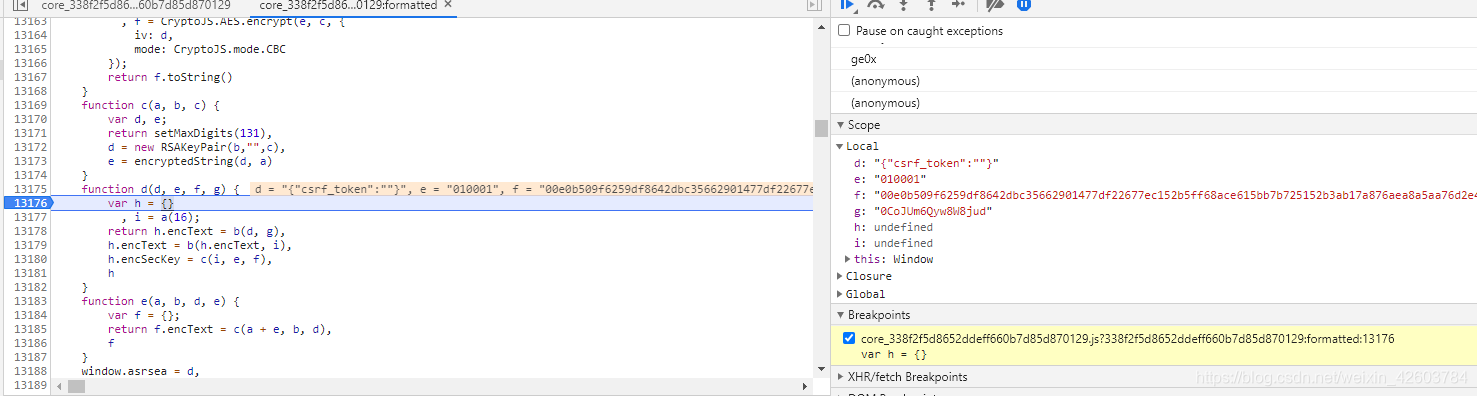1477x396 pixels.
Task: Click scope variable h: undefined
Action: pyautogui.click(x=893, y=227)
